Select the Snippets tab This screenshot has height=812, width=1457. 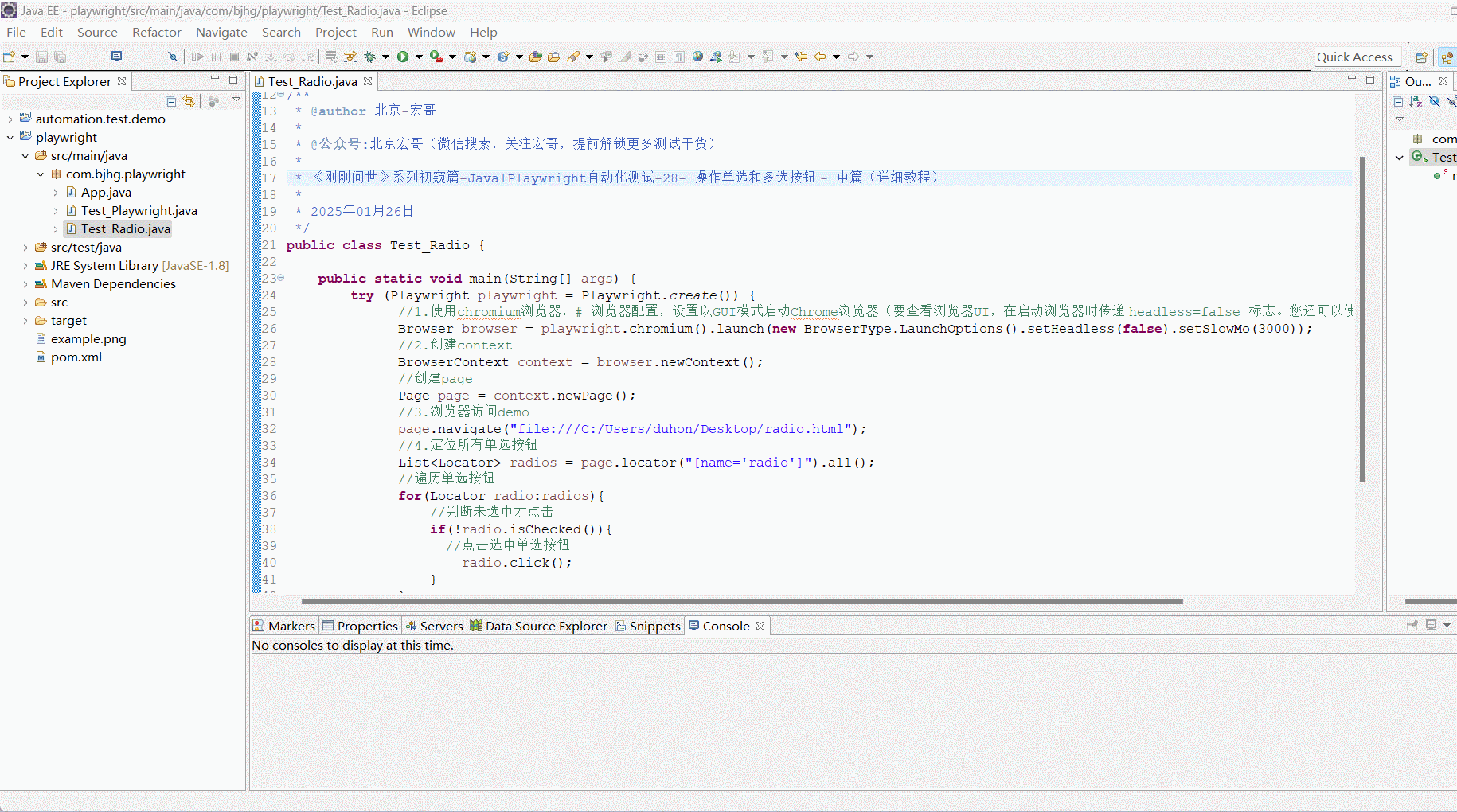tap(648, 626)
